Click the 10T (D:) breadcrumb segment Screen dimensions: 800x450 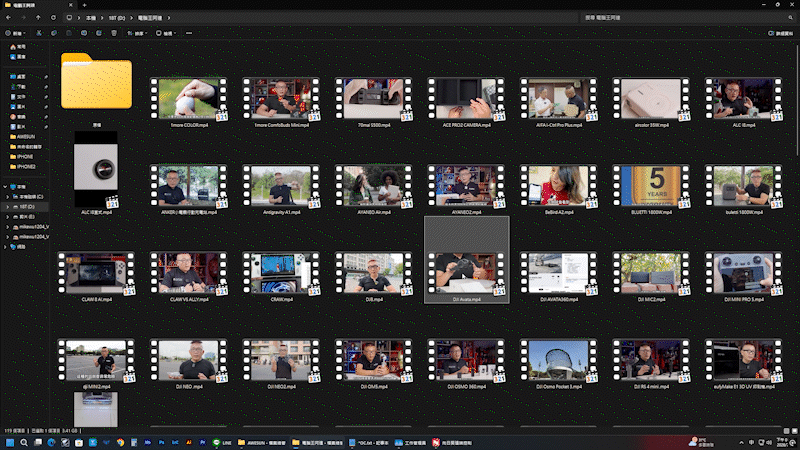(116, 18)
